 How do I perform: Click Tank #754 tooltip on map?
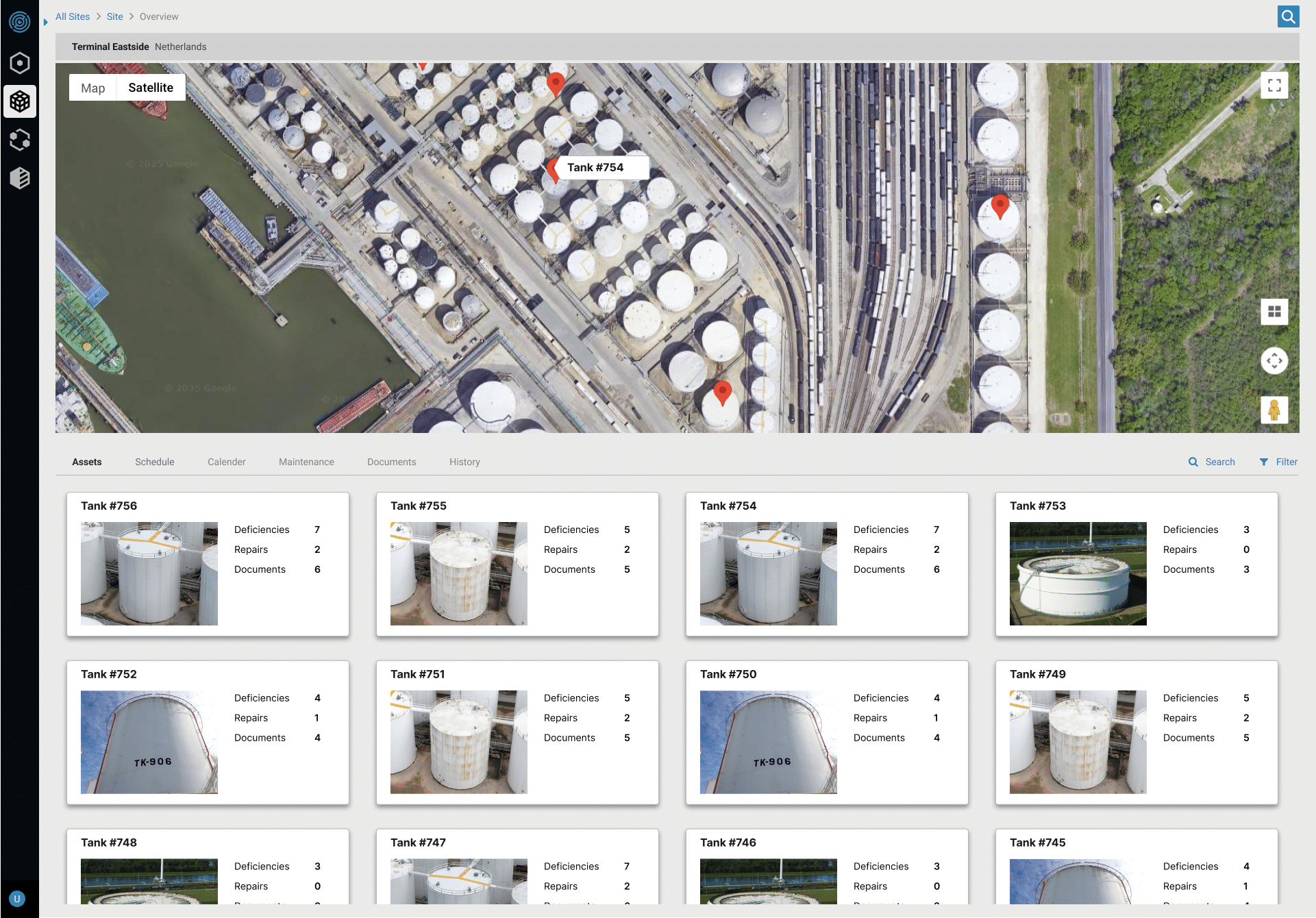602,167
